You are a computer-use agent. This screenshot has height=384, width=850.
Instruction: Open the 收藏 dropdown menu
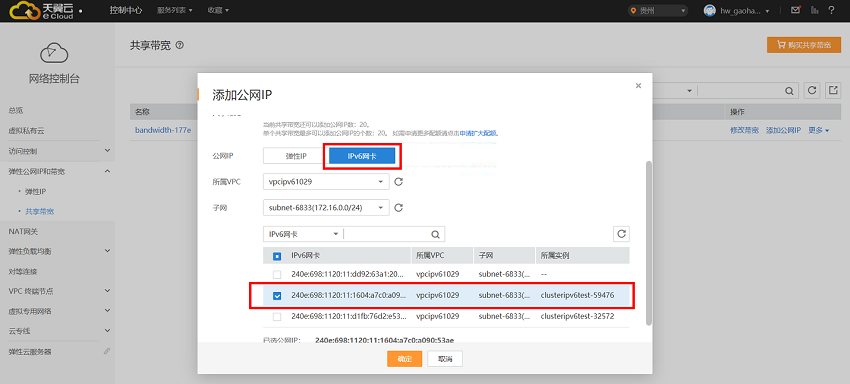(217, 10)
